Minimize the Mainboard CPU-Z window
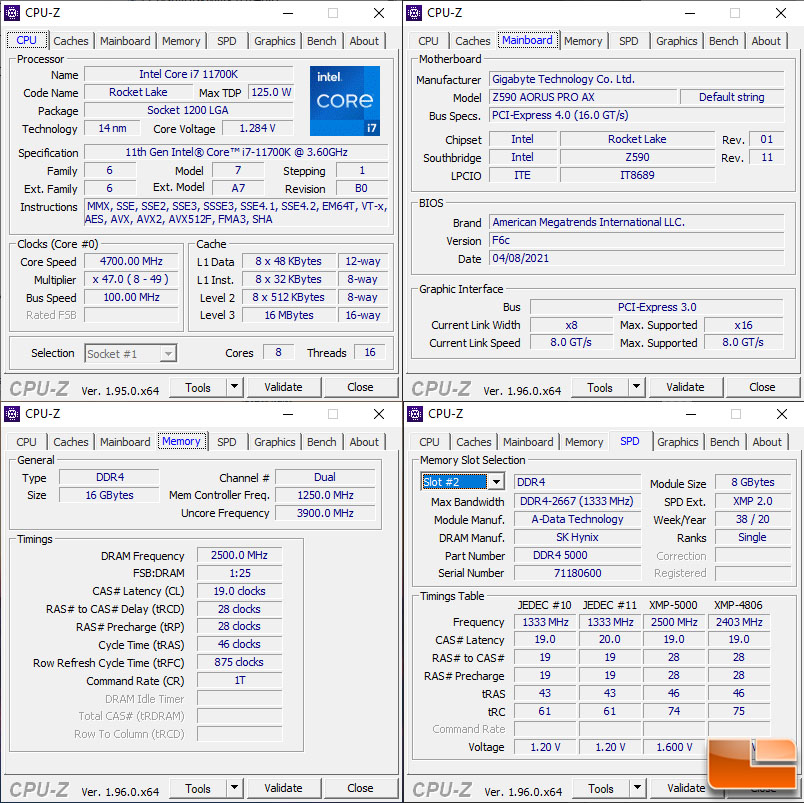The image size is (804, 803). click(690, 13)
